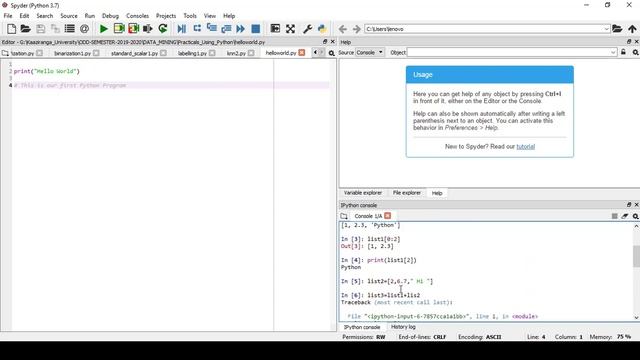Close the helloworld.py tab
Image resolution: width=640 pixels, height=360 pixels.
[302, 53]
